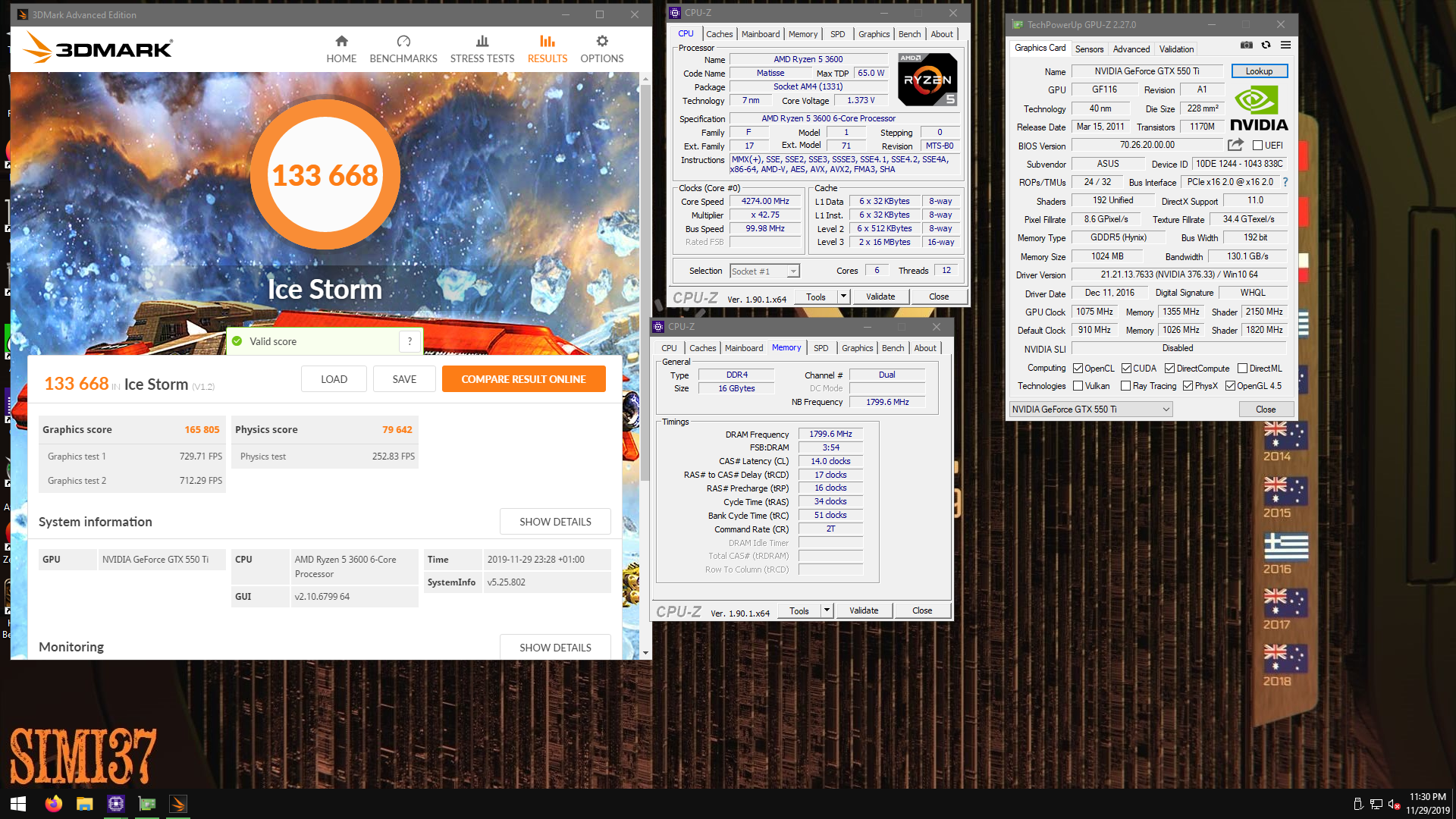This screenshot has height=819, width=1456.
Task: Switch to GPU-Z via taskbar icon
Action: (147, 804)
